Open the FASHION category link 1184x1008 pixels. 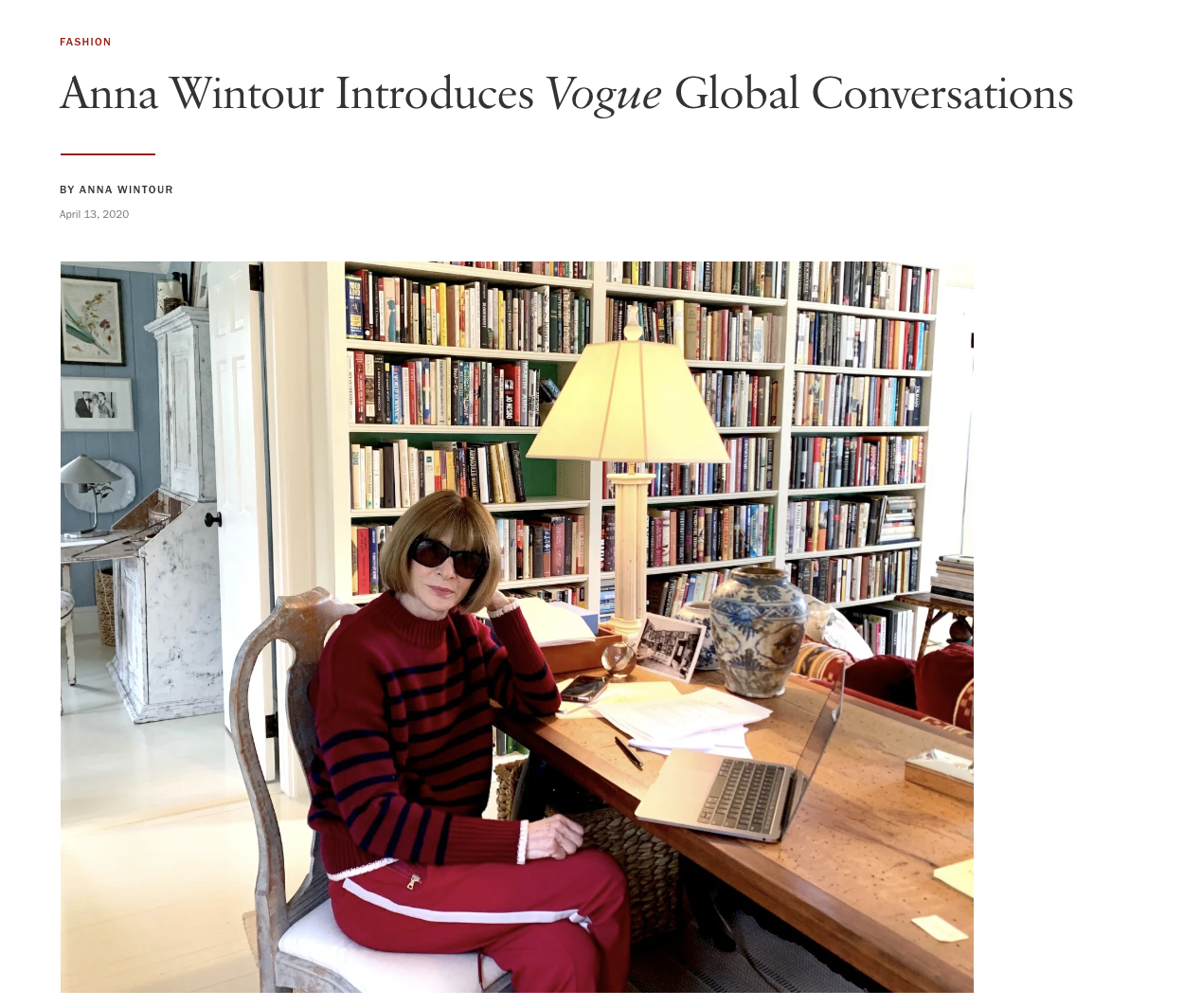coord(85,42)
